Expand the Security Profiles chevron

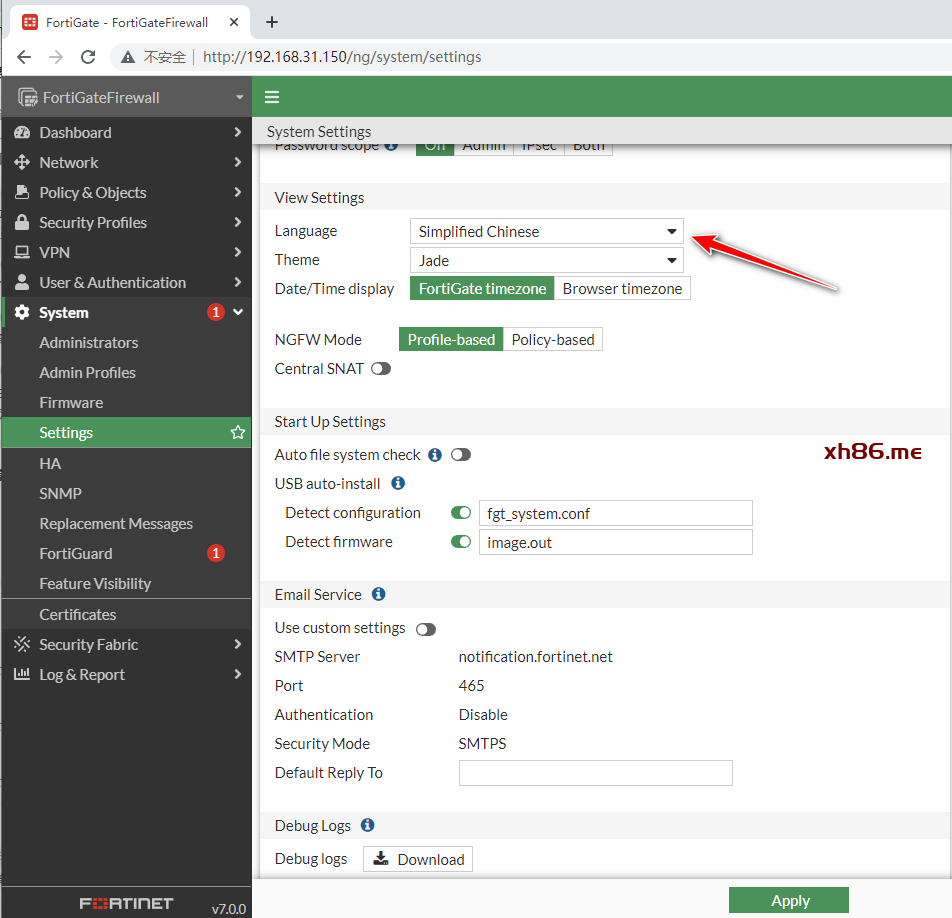click(237, 222)
